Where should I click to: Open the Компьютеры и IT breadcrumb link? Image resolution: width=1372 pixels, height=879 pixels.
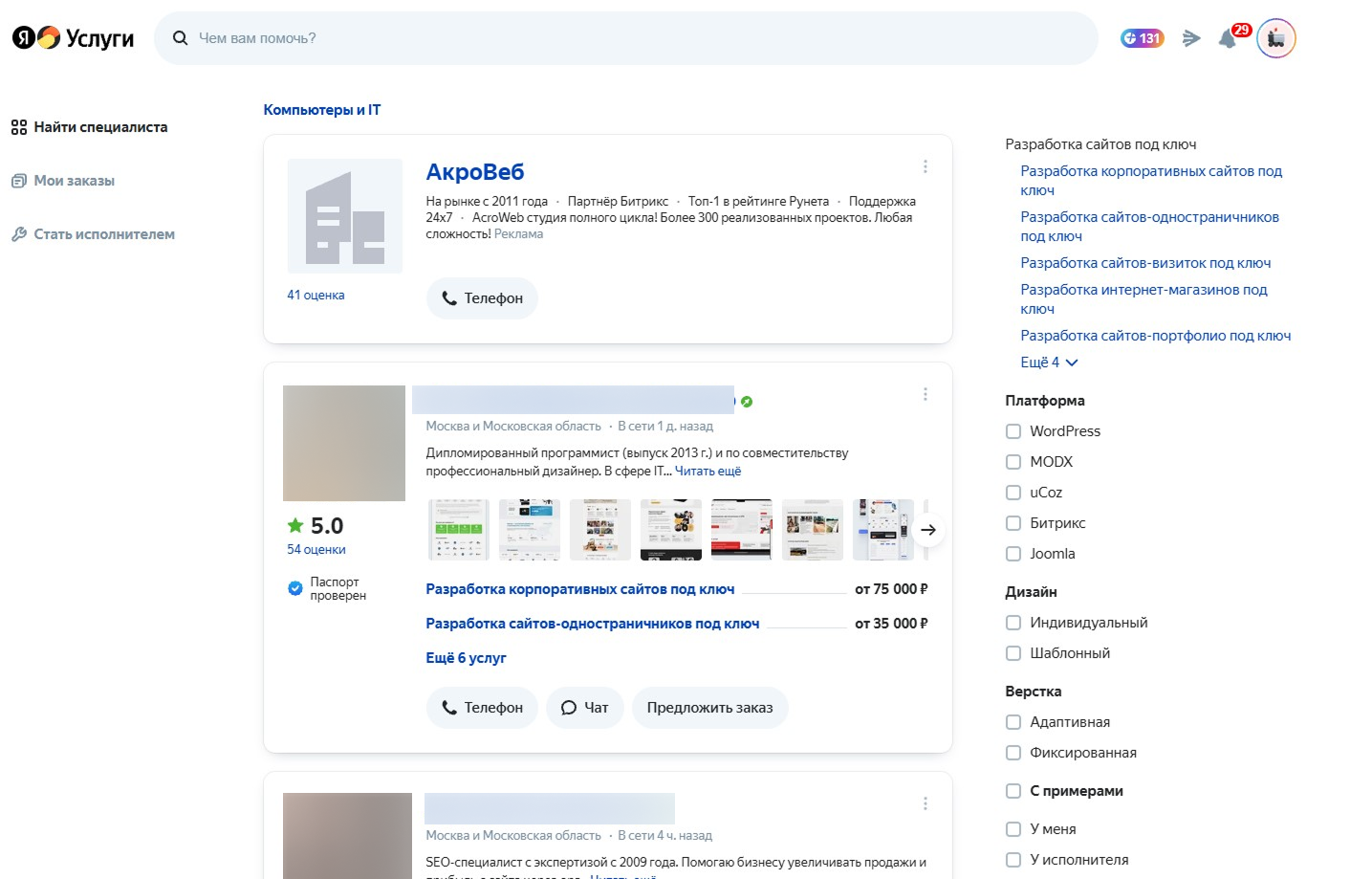point(321,110)
